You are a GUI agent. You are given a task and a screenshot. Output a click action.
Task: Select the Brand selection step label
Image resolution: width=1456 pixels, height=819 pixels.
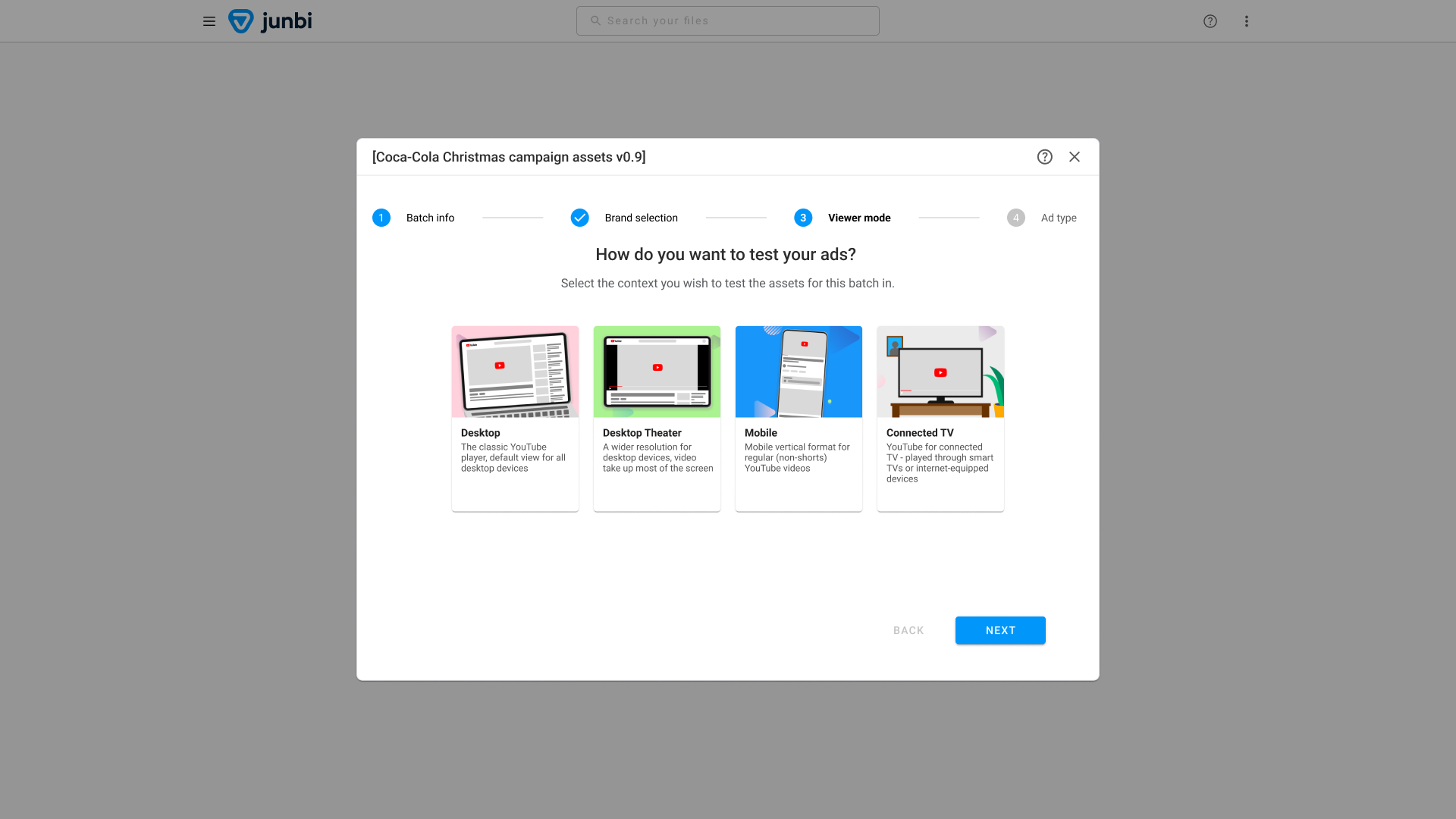pos(641,218)
